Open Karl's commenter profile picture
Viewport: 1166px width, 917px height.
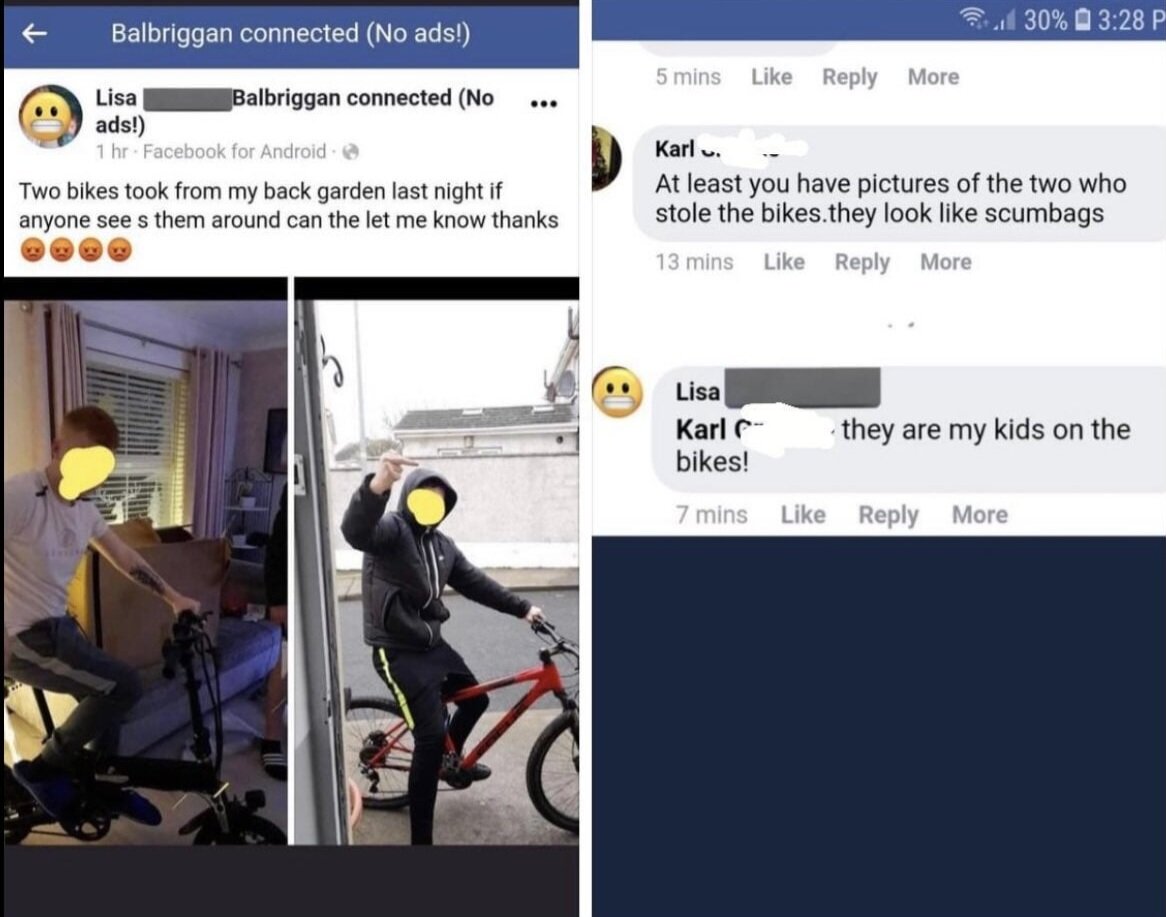coord(607,157)
